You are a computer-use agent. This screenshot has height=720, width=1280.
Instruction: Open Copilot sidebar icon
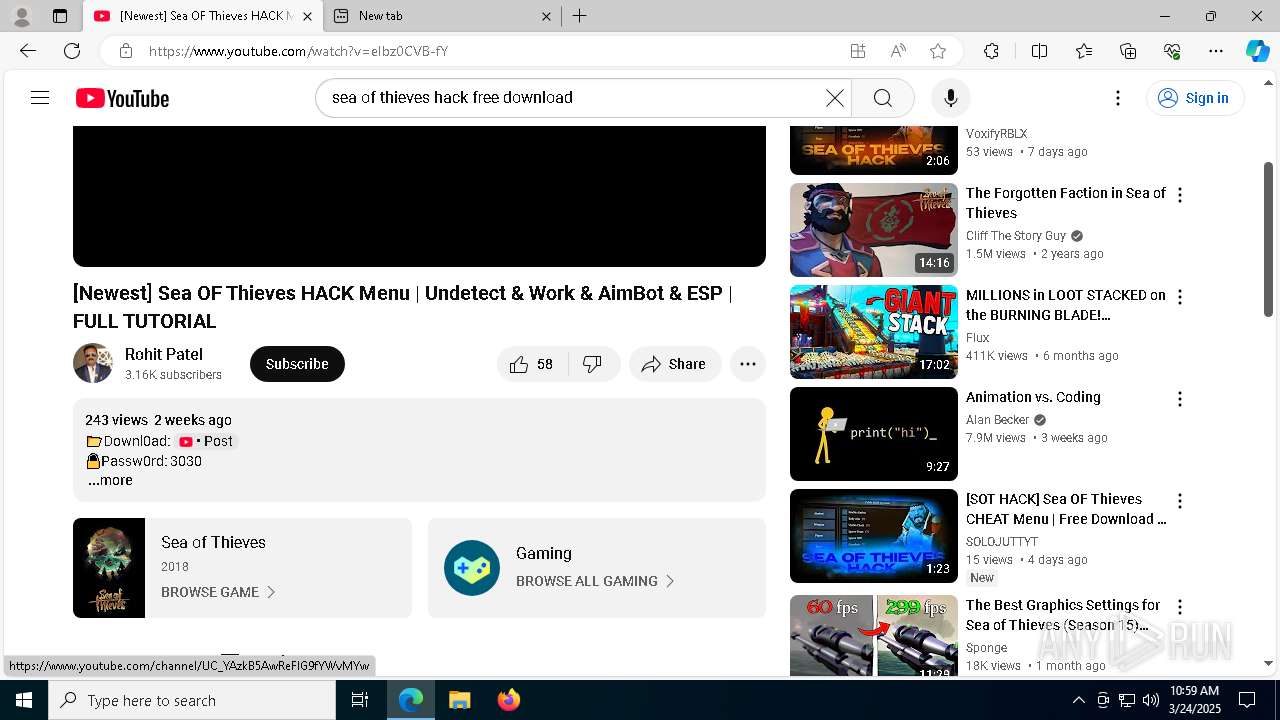tap(1257, 51)
